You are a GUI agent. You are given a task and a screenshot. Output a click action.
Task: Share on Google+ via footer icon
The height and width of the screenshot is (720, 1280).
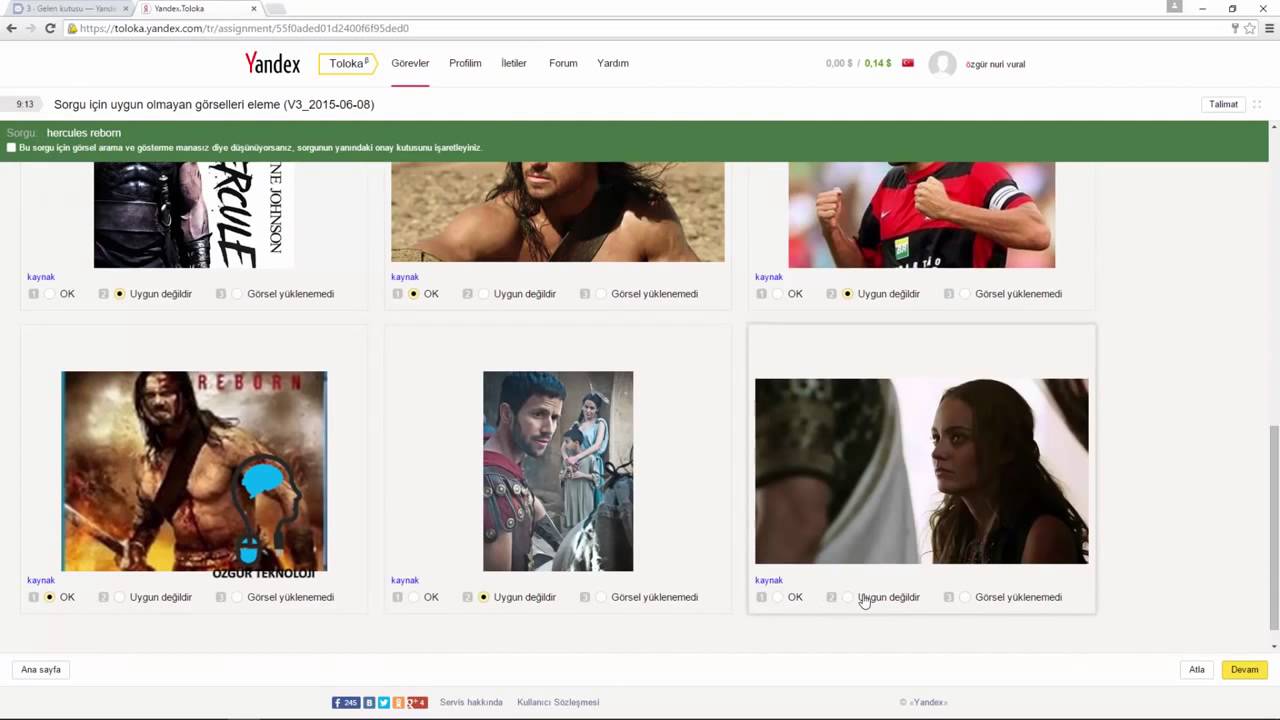(417, 702)
